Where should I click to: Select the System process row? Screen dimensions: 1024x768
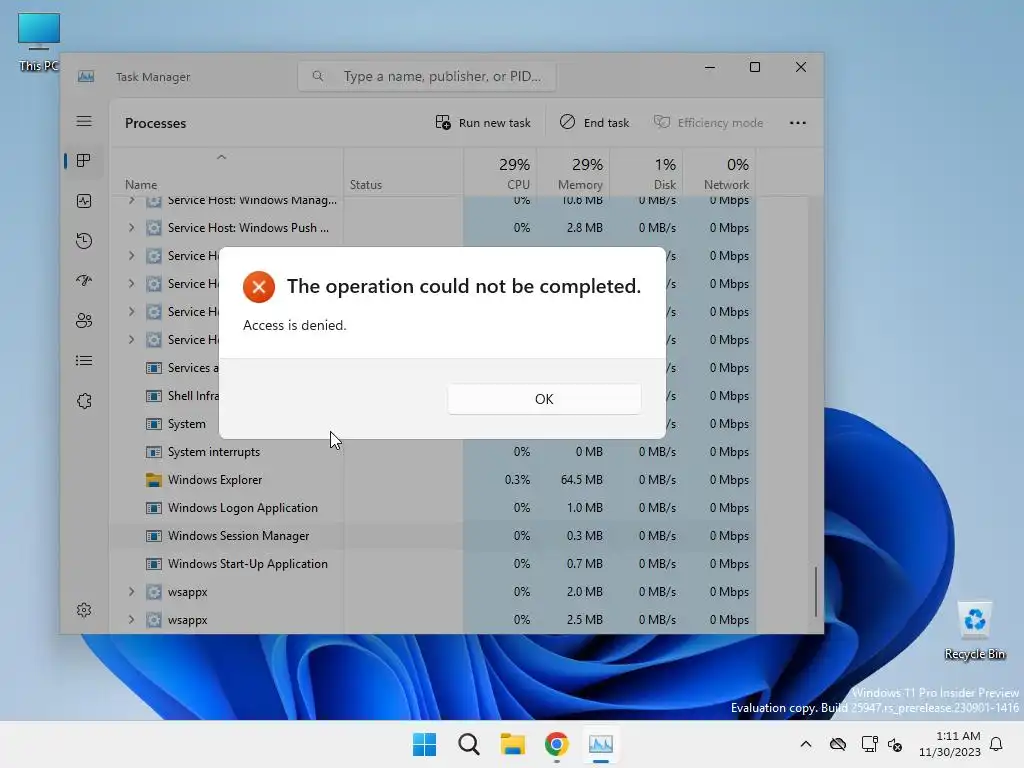[187, 424]
